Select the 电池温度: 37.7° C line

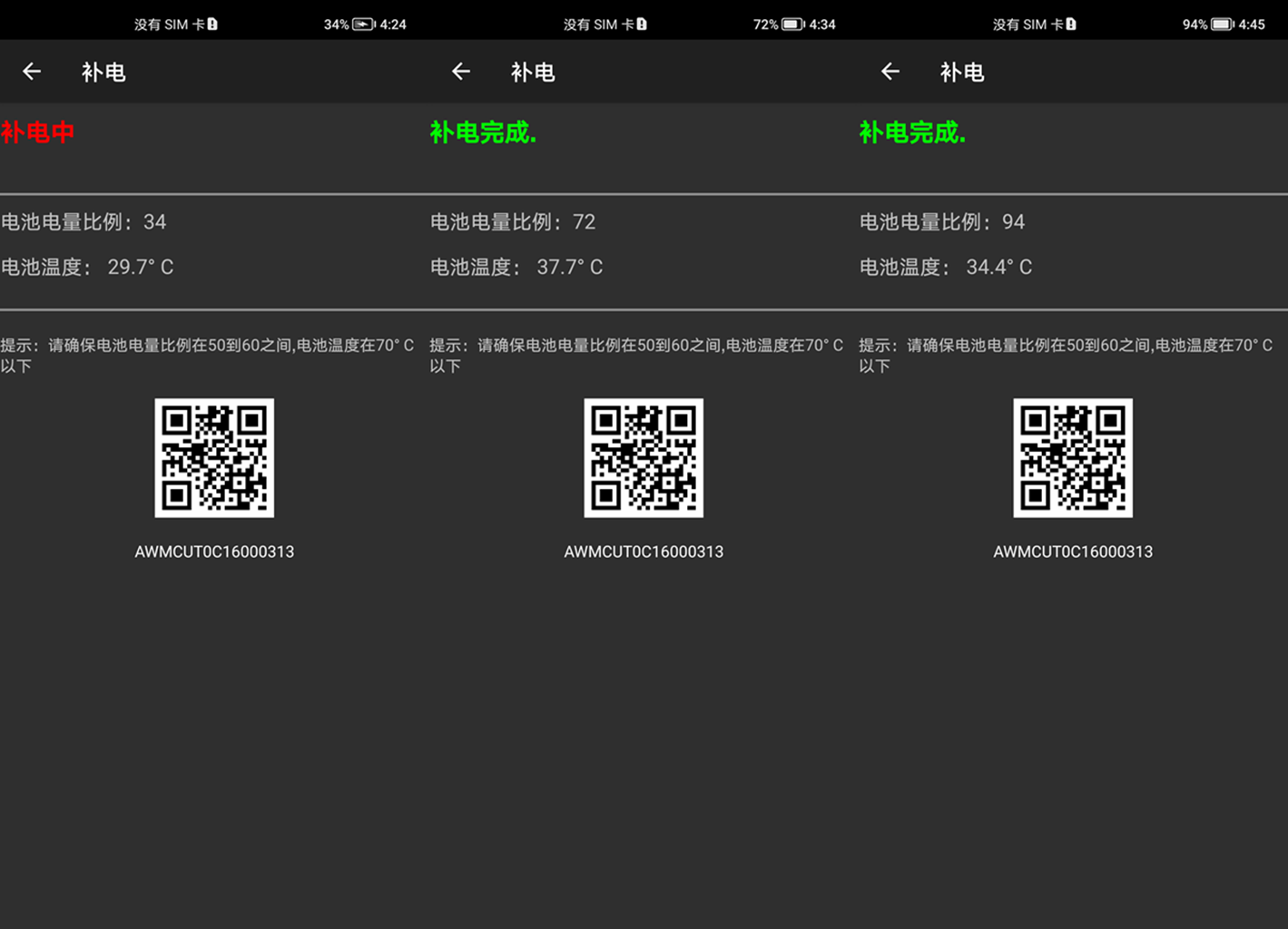point(516,267)
